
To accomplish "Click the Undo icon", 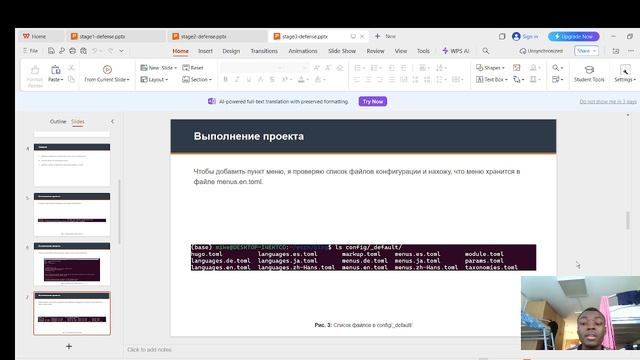I will (x=95, y=51).
